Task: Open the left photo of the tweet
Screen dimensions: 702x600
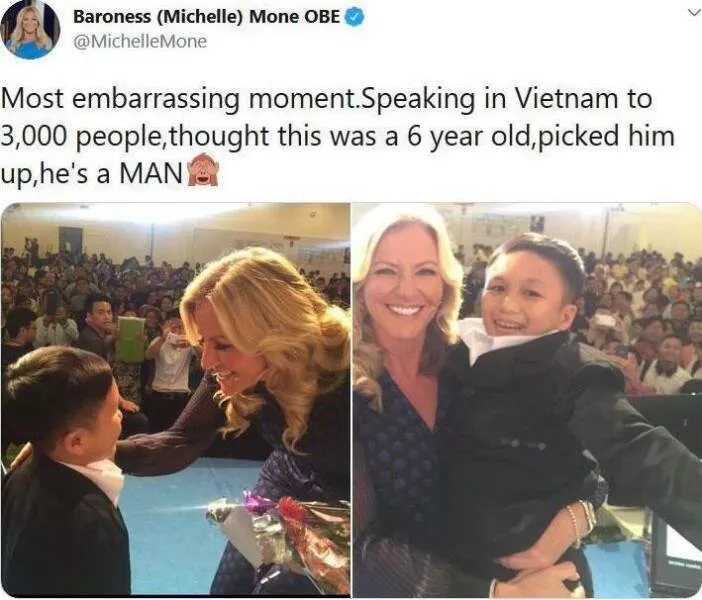Action: [x=176, y=400]
